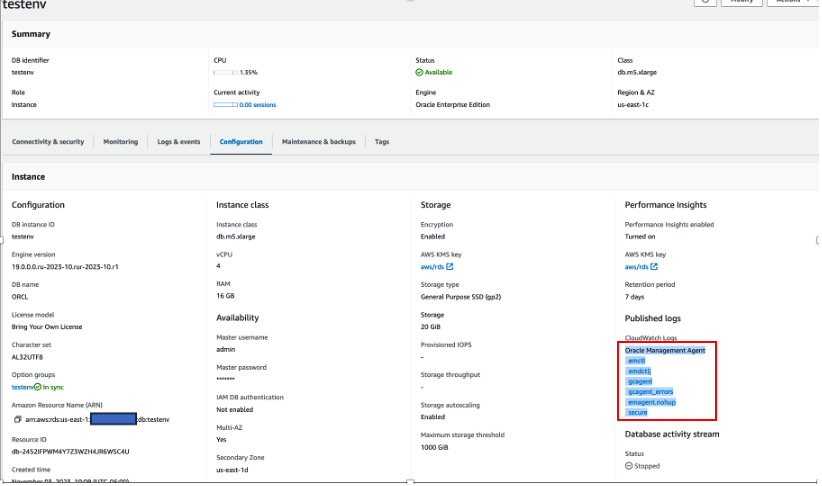The height and width of the screenshot is (486, 822).
Task: Click the 20 GiB Storage value
Action: tap(430, 327)
